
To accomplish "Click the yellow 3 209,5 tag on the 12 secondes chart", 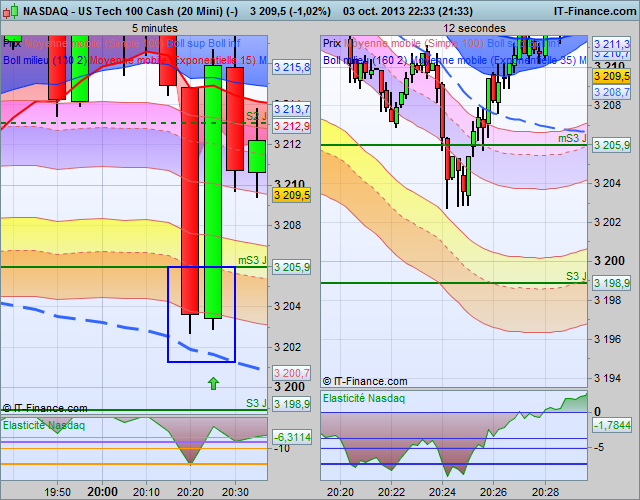I will tap(611, 76).
